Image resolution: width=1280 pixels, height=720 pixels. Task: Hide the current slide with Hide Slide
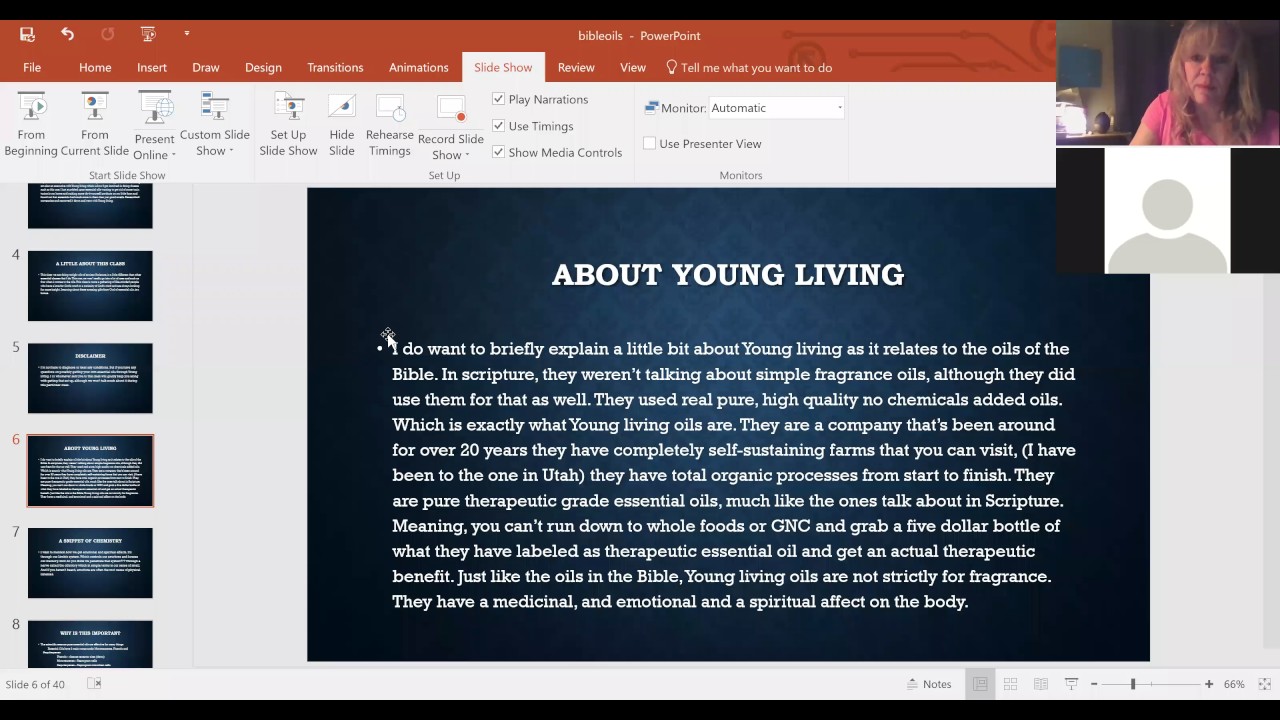pos(342,125)
